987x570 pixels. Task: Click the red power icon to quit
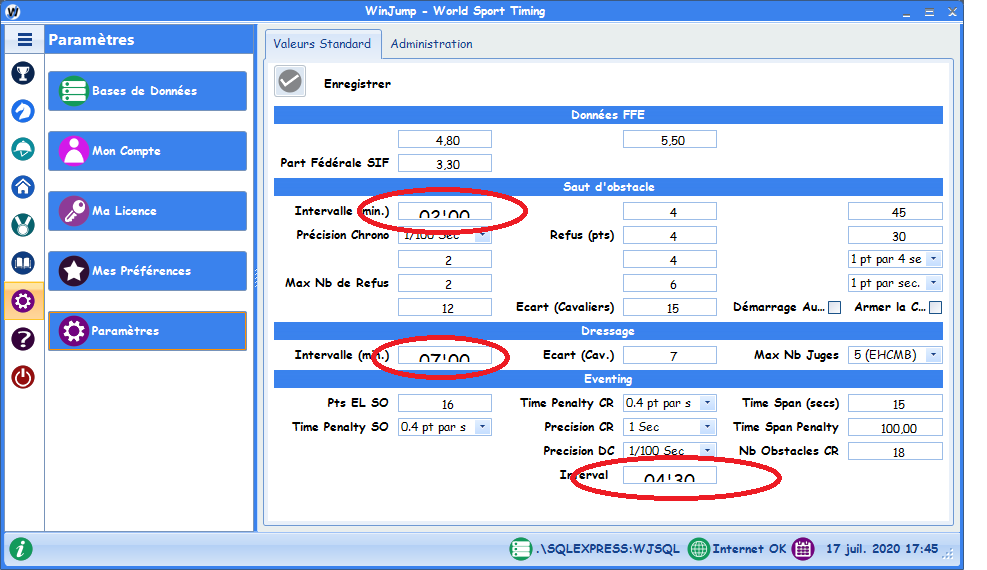23,377
